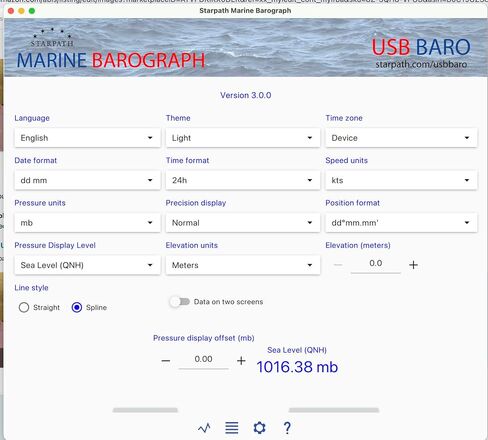Expand Pressure Display Level dropdown
This screenshot has height=440, width=488.
(87, 265)
